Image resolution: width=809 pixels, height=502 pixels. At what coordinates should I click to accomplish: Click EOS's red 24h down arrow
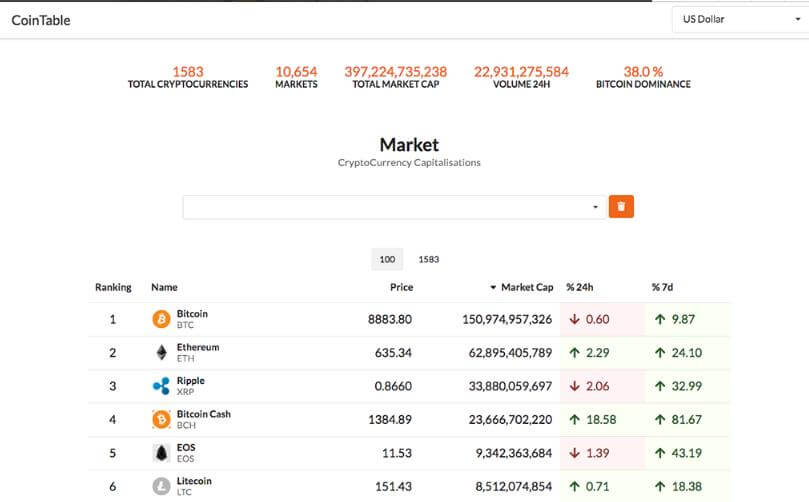click(x=575, y=453)
